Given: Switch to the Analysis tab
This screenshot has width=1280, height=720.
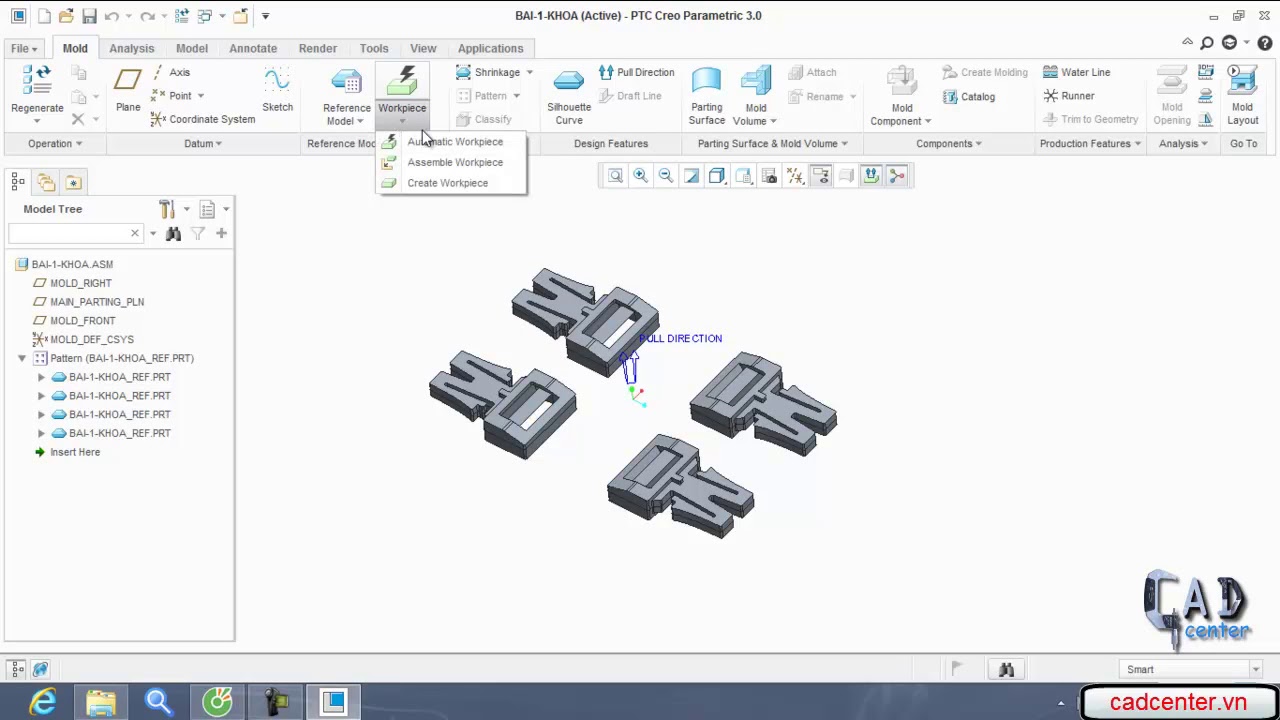Looking at the screenshot, I should (x=132, y=48).
